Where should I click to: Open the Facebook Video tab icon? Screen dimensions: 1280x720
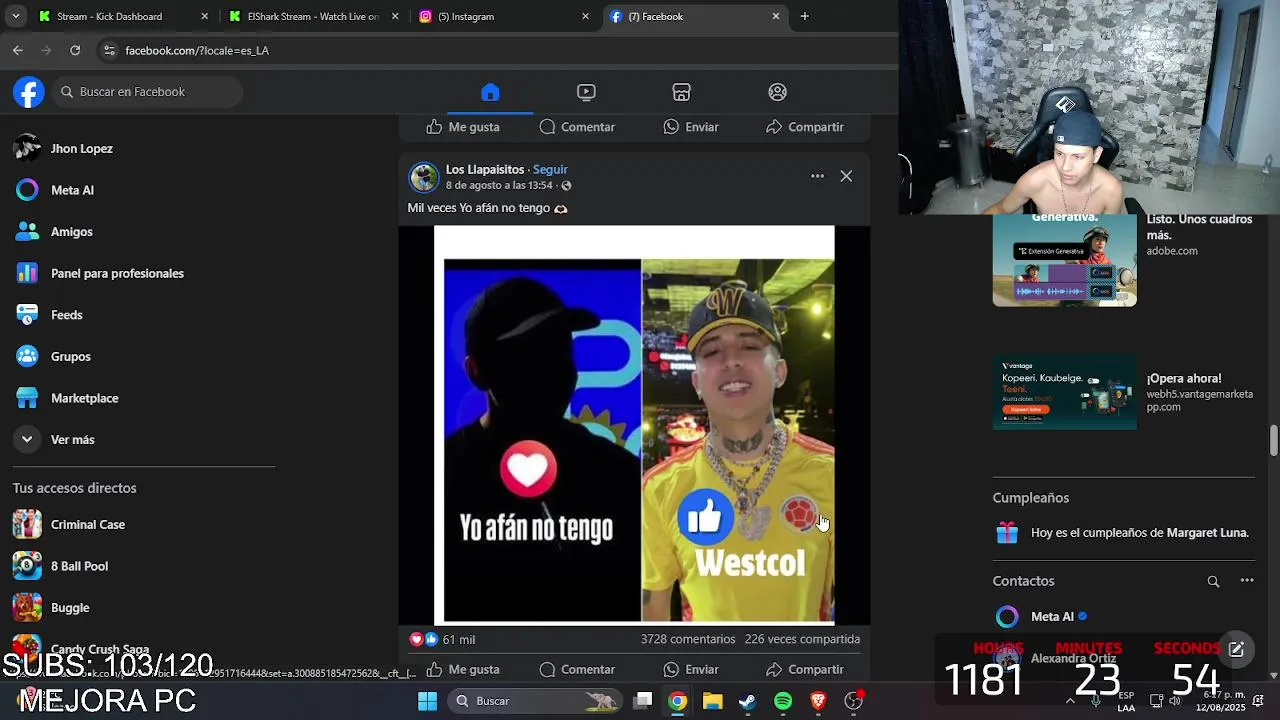coord(586,92)
